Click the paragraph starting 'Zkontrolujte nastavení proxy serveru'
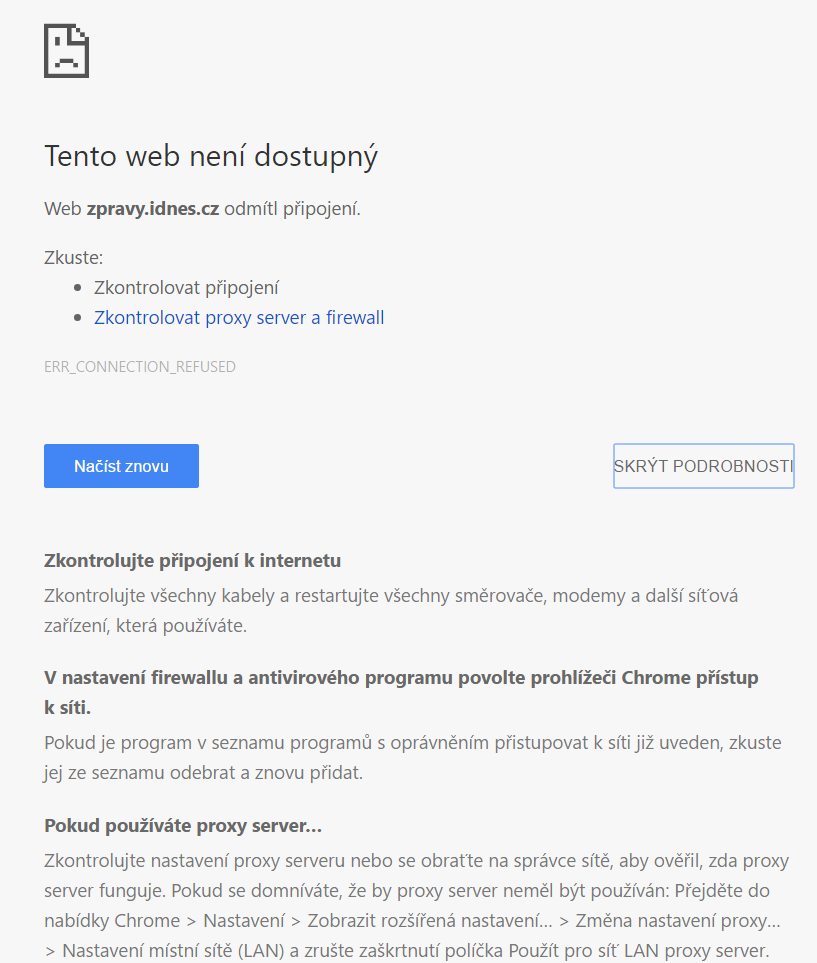This screenshot has height=963, width=817. [416, 904]
